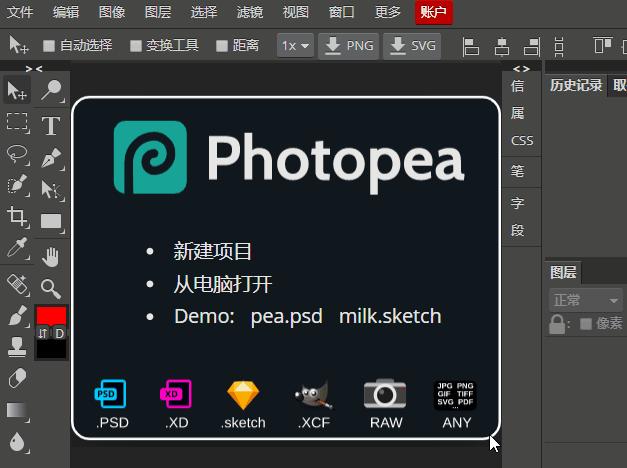Select the Hand tool
The width and height of the screenshot is (627, 468).
tap(51, 257)
